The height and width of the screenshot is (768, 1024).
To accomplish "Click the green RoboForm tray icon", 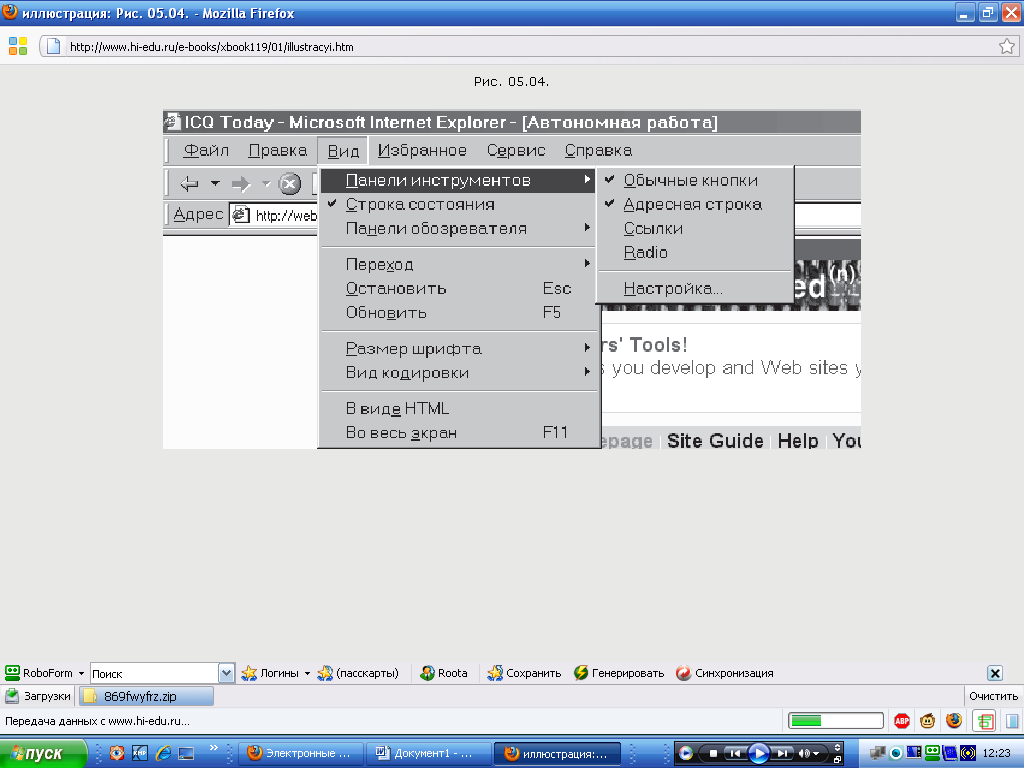I will point(932,752).
